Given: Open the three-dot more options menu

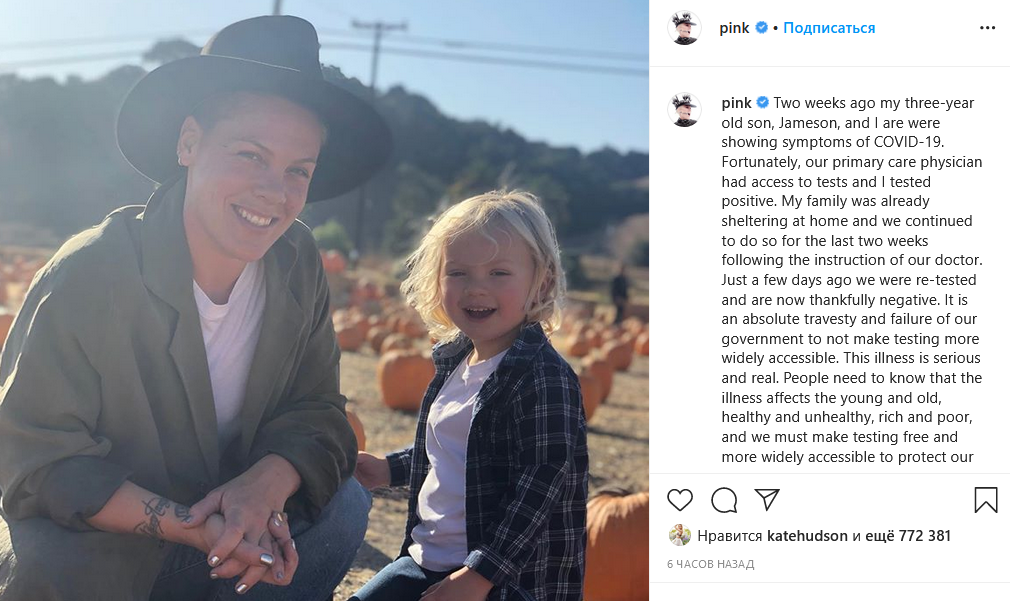Looking at the screenshot, I should (x=987, y=28).
